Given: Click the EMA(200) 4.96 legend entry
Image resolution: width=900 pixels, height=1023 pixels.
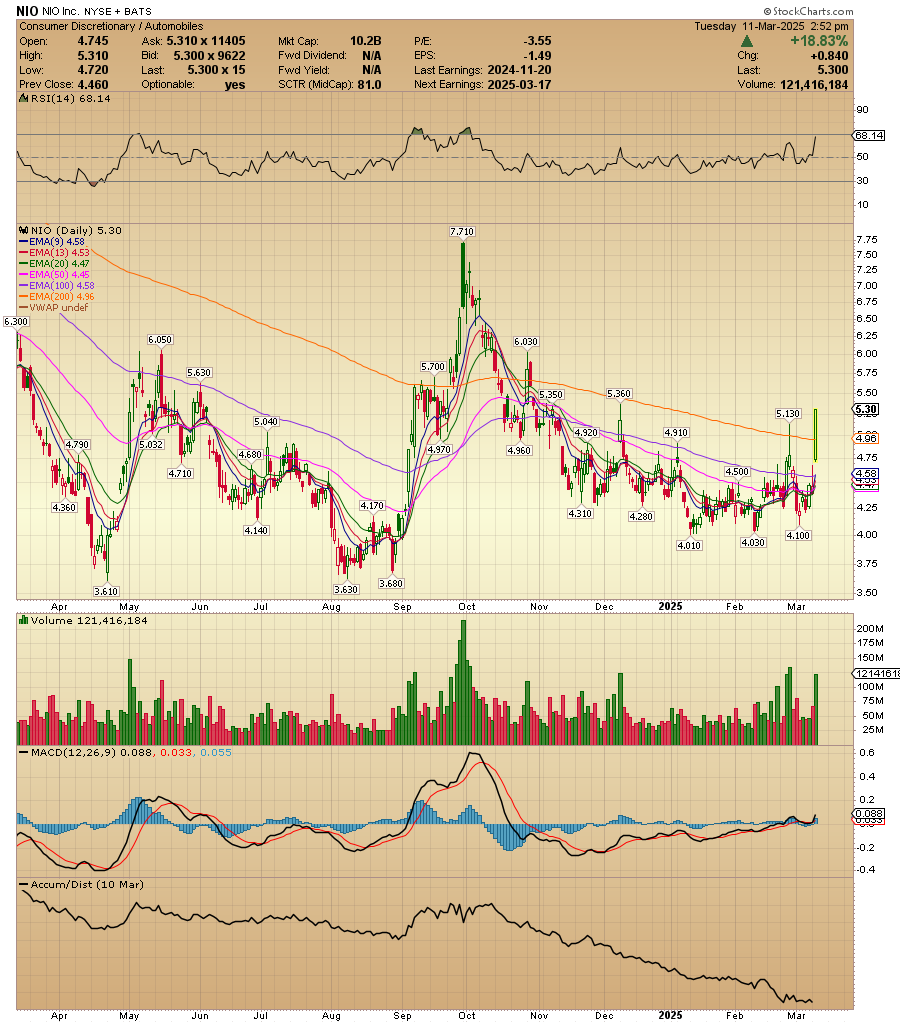Looking at the screenshot, I should tap(57, 297).
